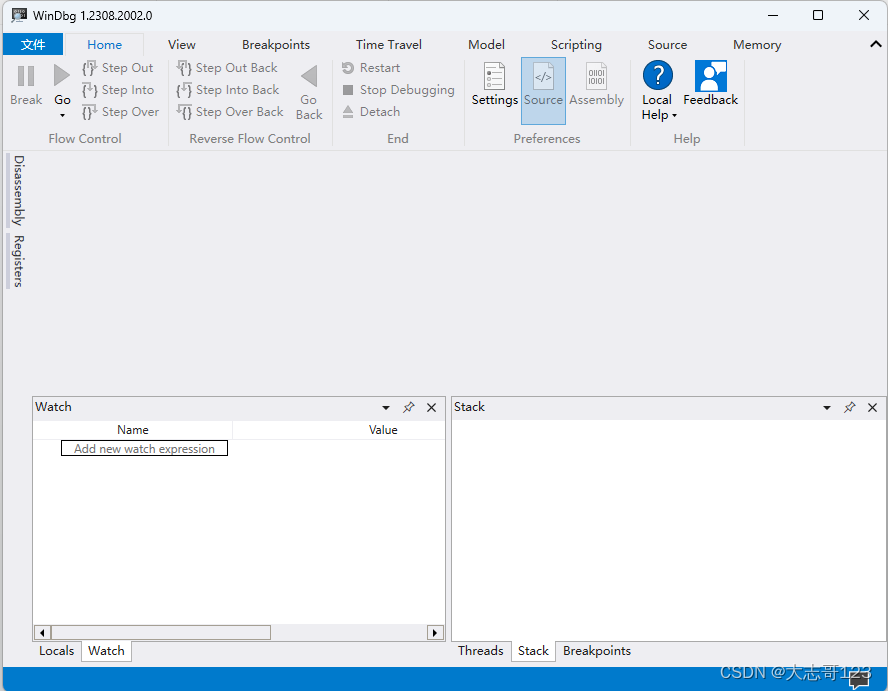Switch to the Stack bottom tab
The width and height of the screenshot is (888, 691).
(533, 651)
